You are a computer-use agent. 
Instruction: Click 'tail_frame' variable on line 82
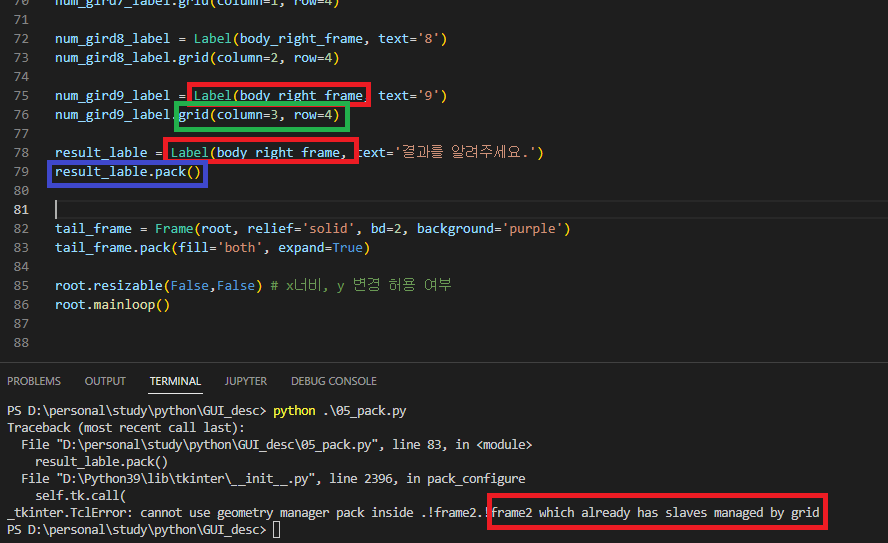(x=93, y=229)
